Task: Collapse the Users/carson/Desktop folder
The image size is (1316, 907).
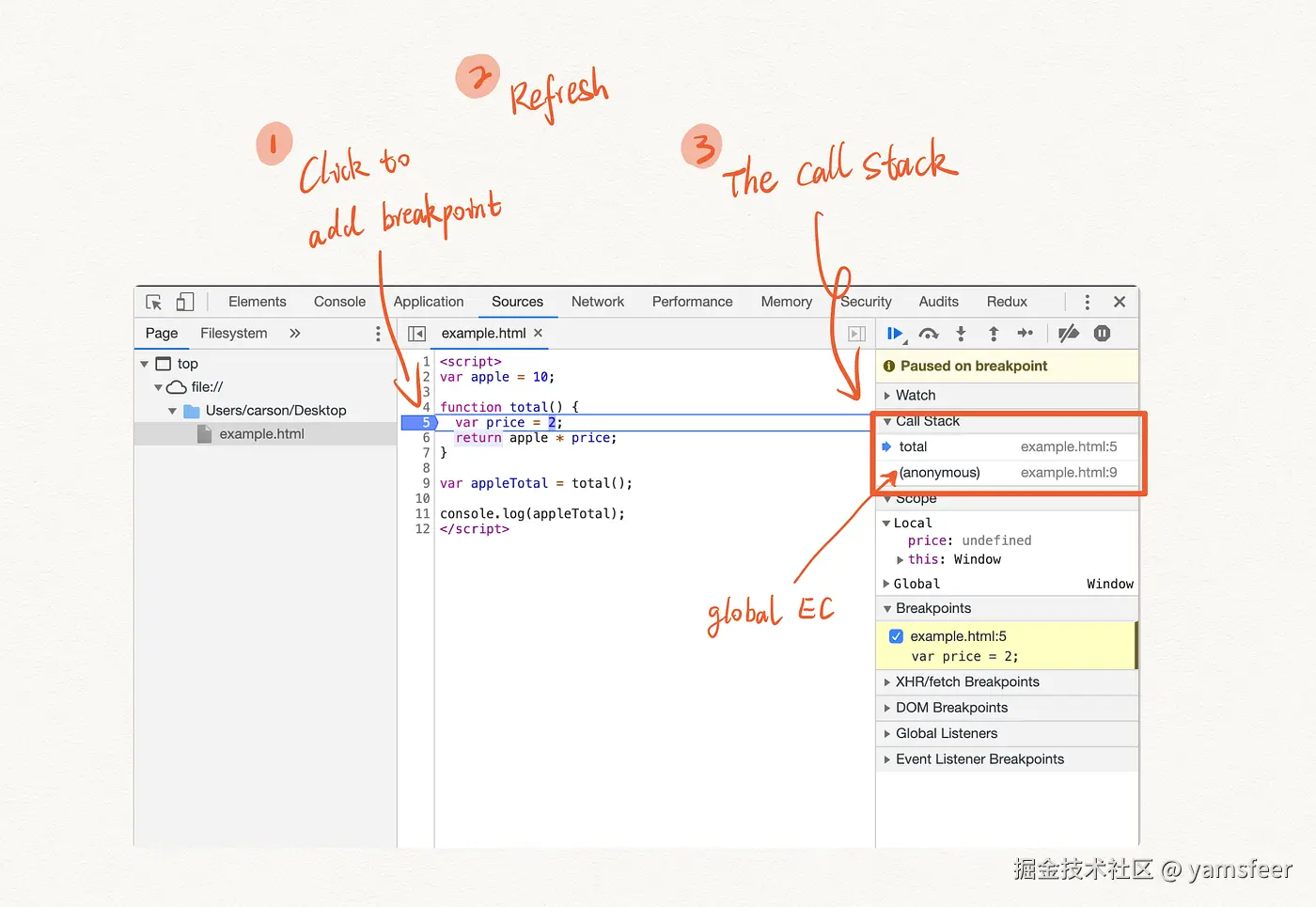Action: click(x=172, y=411)
